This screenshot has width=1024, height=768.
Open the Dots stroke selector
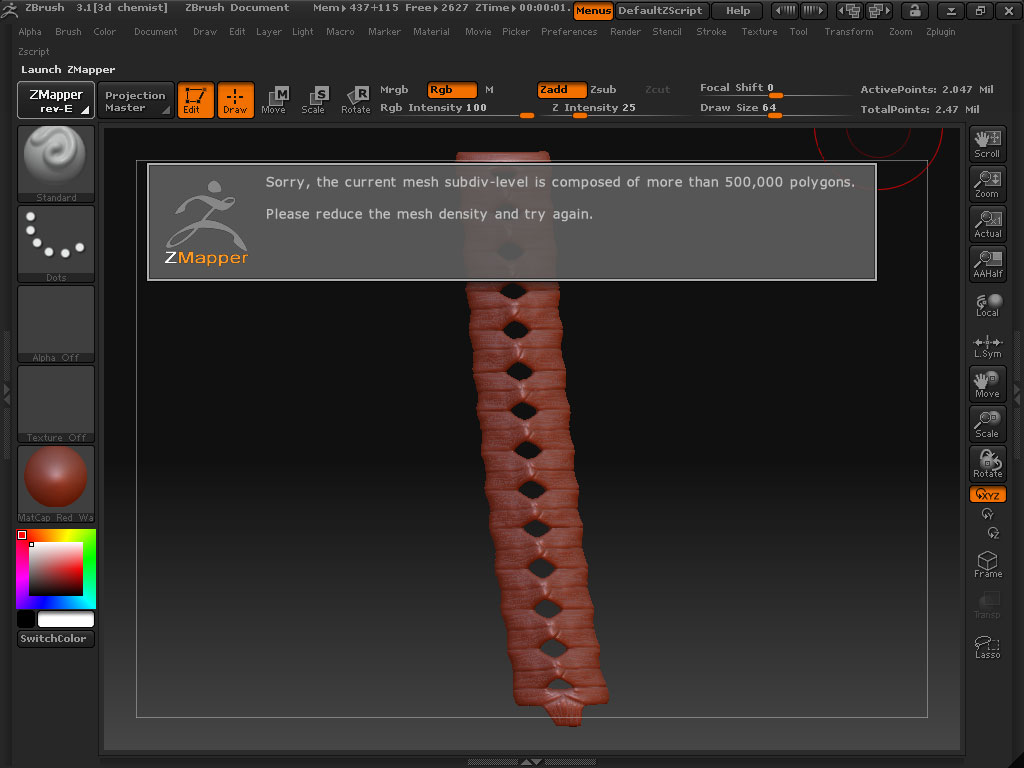pyautogui.click(x=56, y=244)
